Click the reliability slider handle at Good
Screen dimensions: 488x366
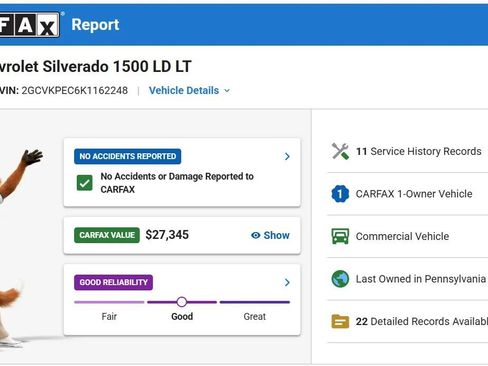coord(182,302)
